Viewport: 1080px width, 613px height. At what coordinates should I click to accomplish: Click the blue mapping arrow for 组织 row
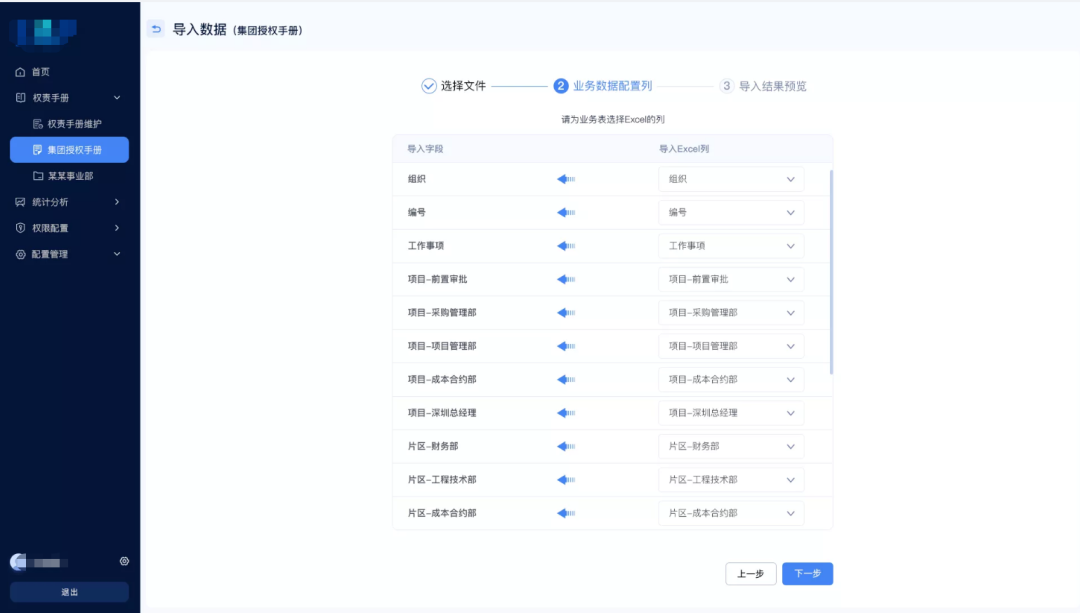click(566, 179)
